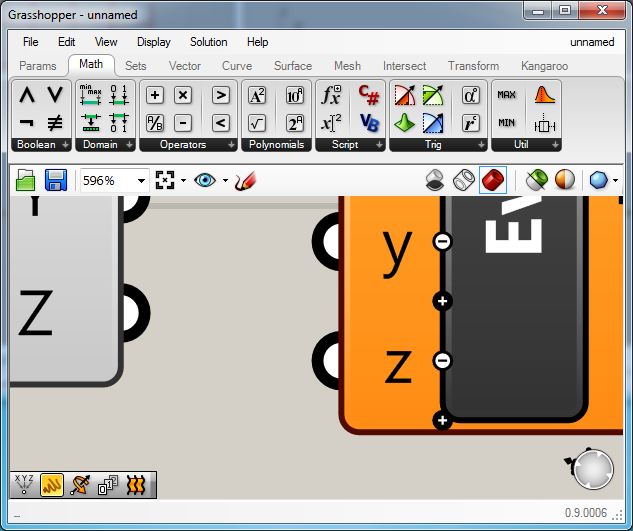Insert the Square A² component
Image resolution: width=633 pixels, height=531 pixels.
[x=257, y=95]
